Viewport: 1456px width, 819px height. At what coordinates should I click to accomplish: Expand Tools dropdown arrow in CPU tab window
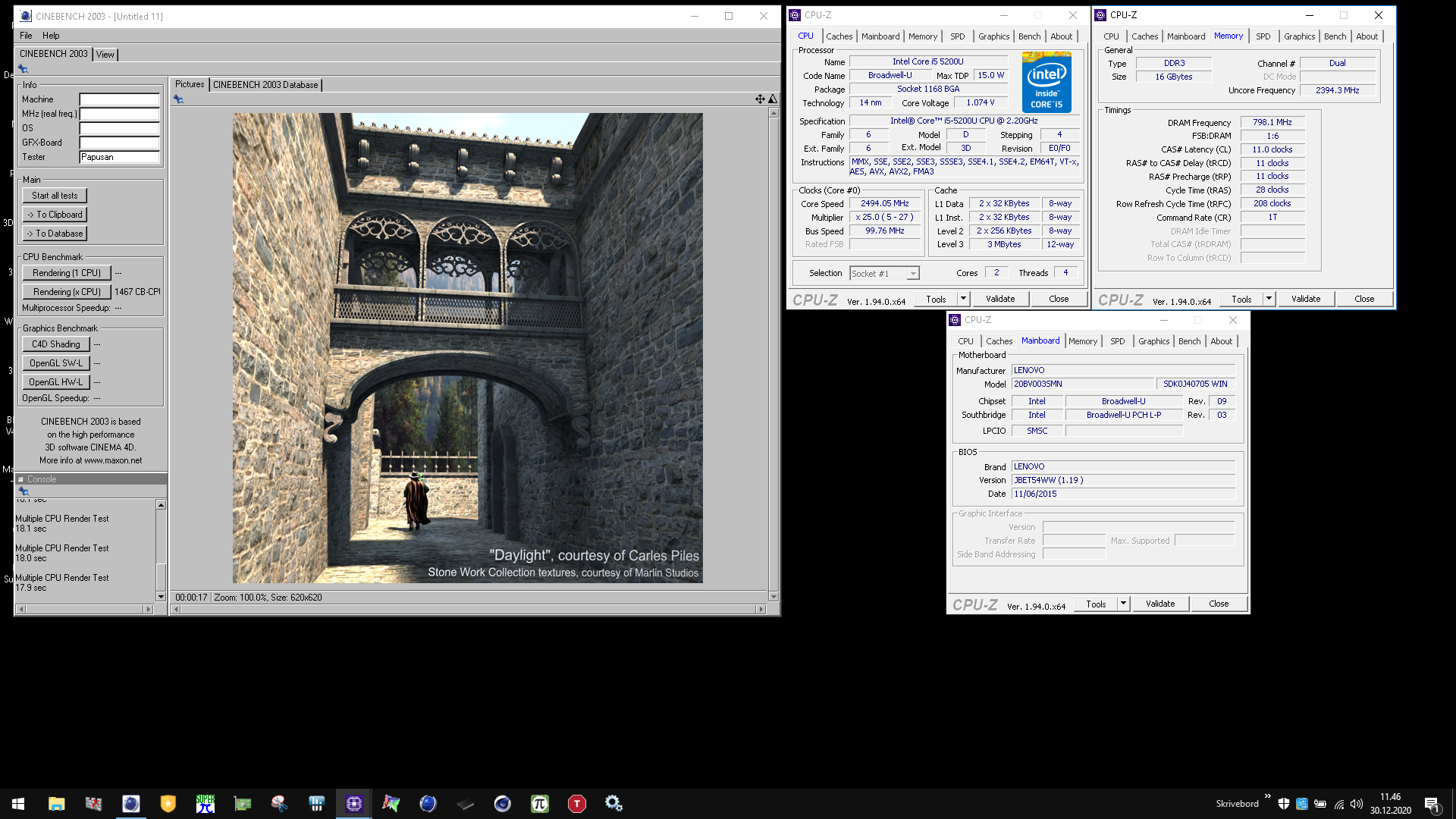(x=963, y=299)
